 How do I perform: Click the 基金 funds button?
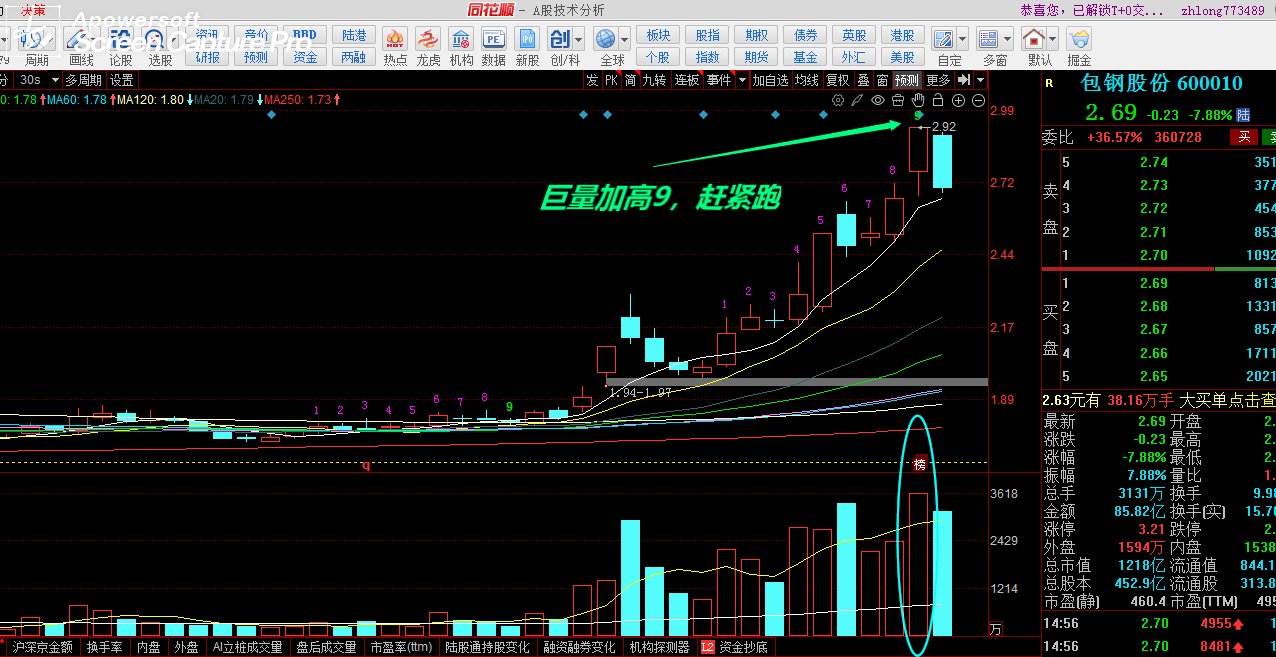click(x=805, y=57)
